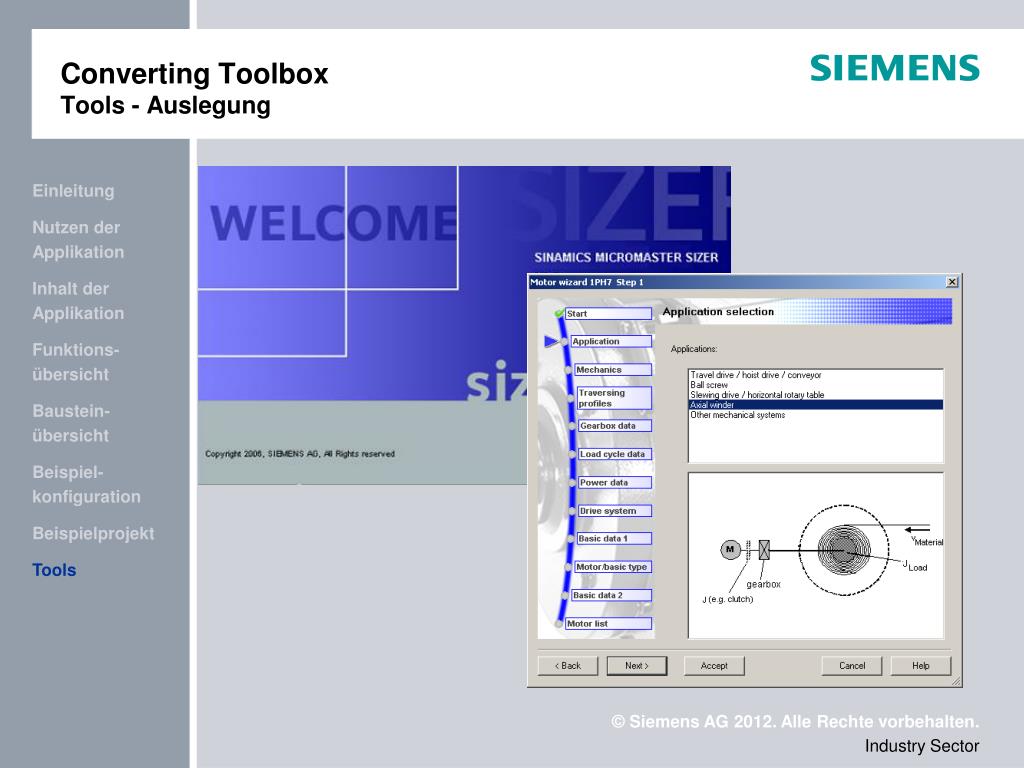
Task: Jump to the Motor list step
Action: point(608,624)
